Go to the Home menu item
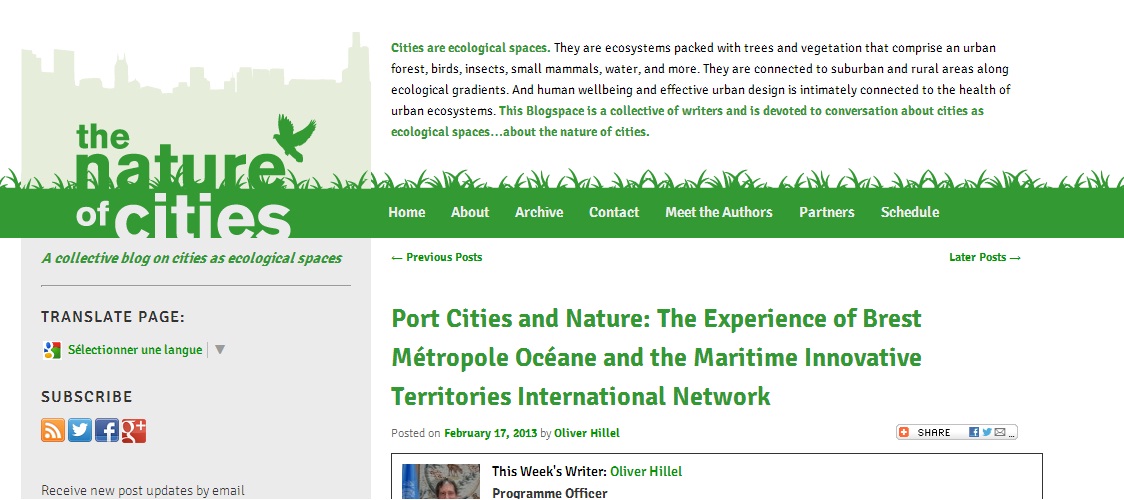This screenshot has height=500, width=1124. (406, 212)
